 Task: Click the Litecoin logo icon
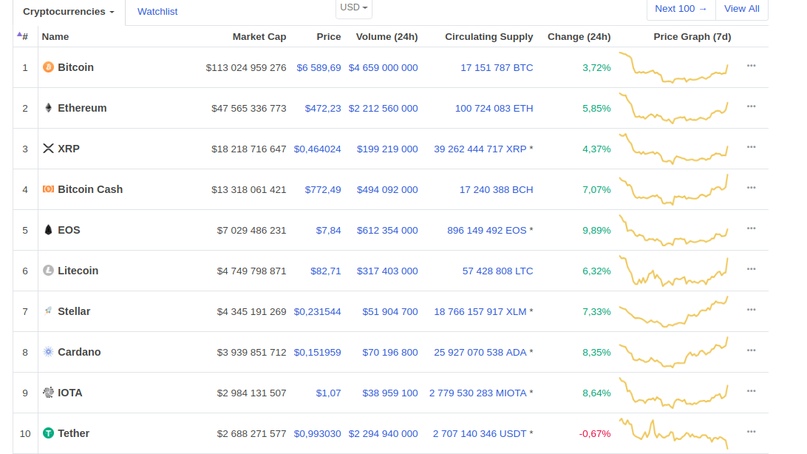[48, 271]
